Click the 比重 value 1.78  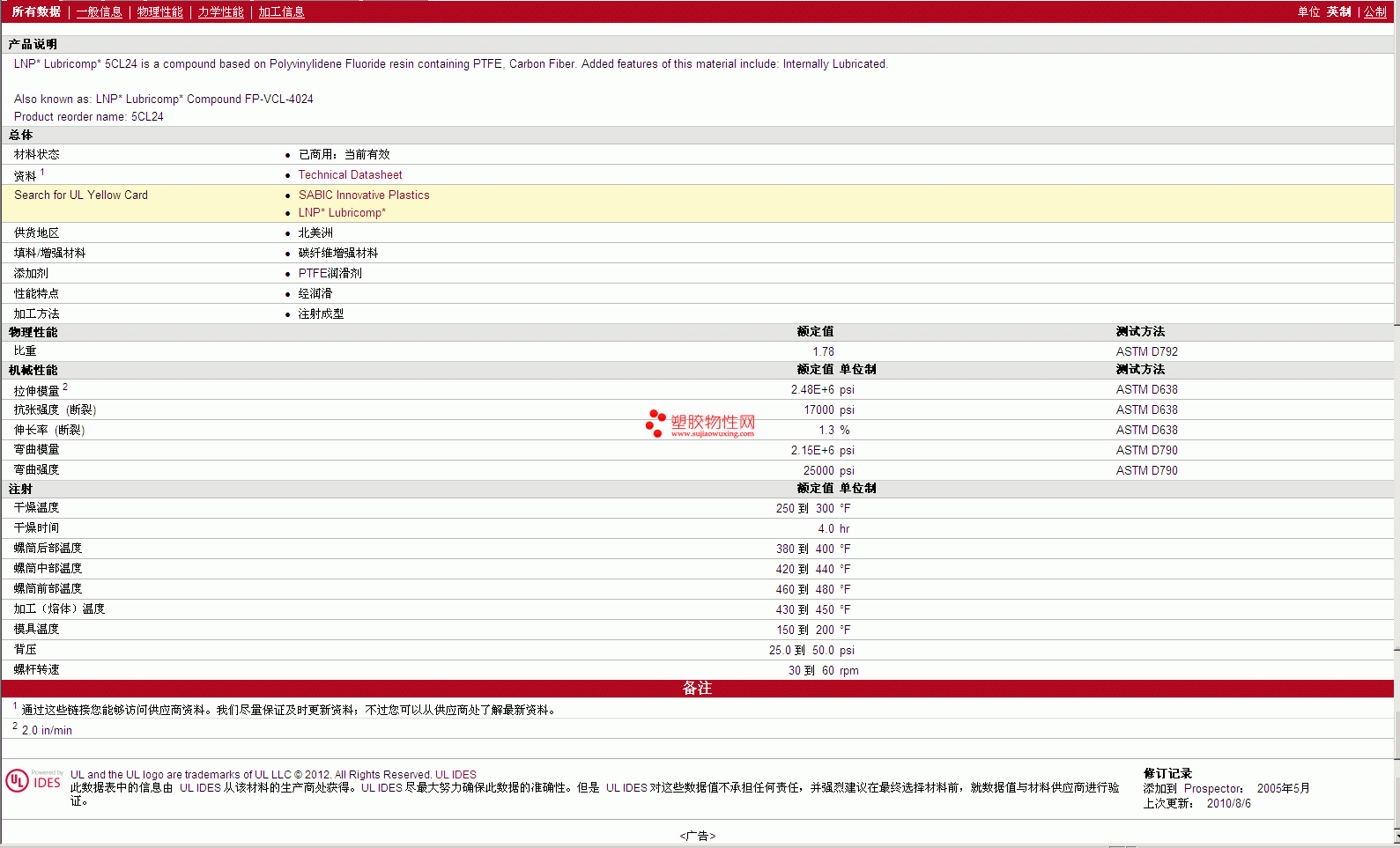(x=824, y=352)
